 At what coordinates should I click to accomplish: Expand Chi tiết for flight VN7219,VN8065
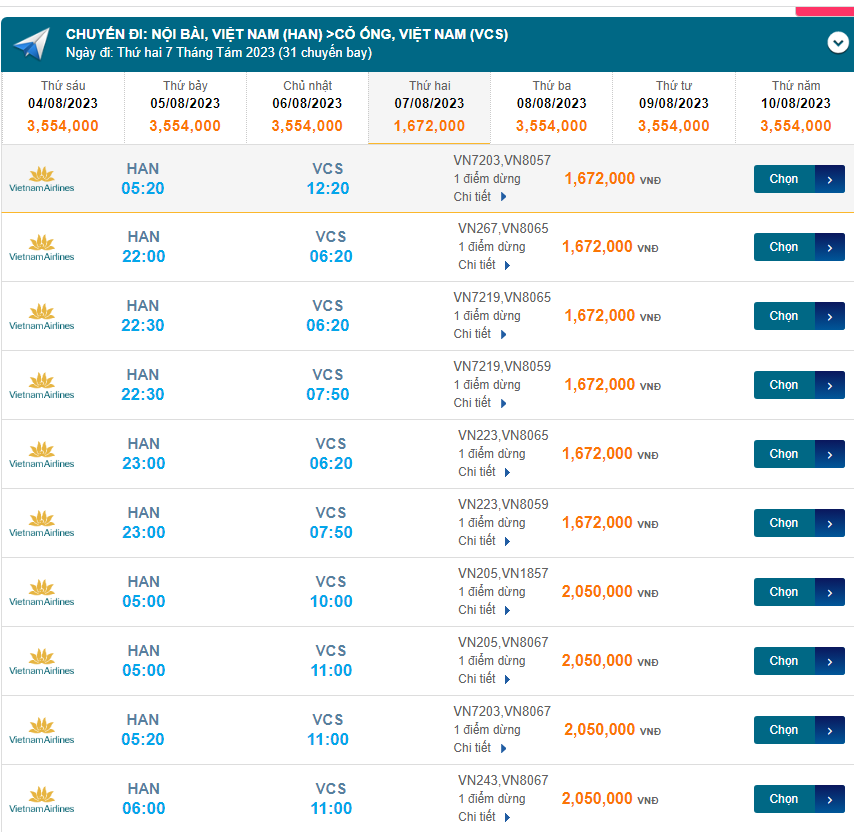(x=480, y=334)
